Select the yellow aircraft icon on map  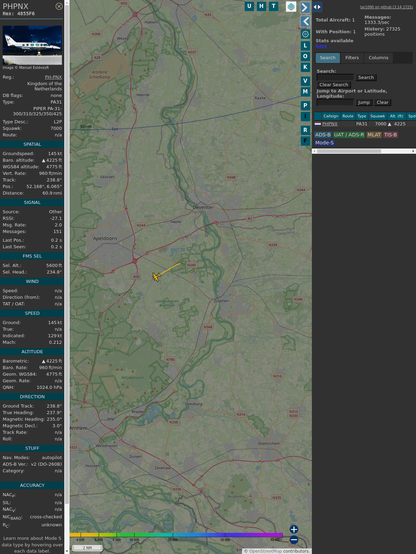(x=156, y=277)
